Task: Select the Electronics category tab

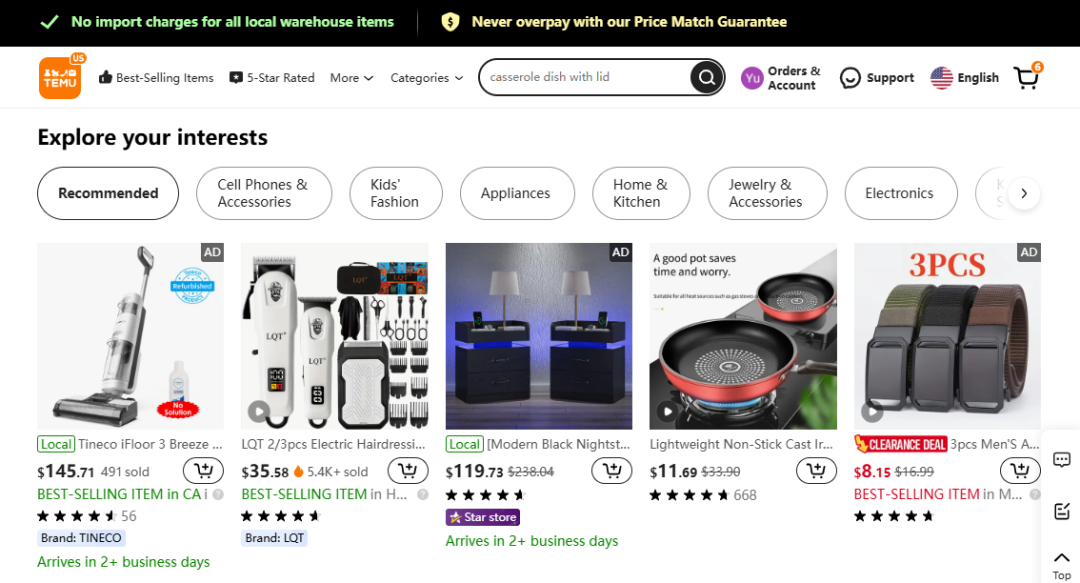Action: click(x=899, y=193)
